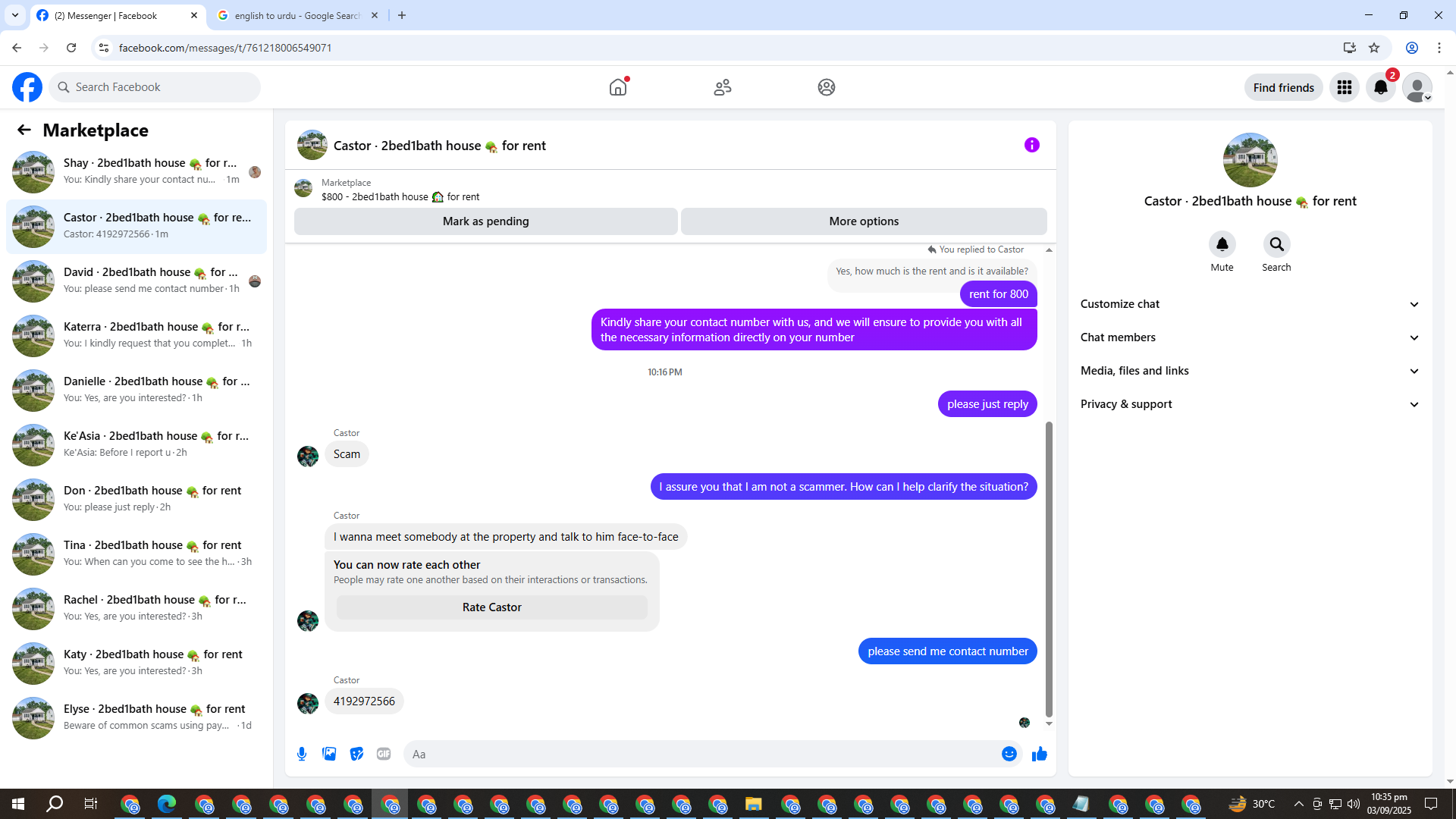Focus the Aa message input box

701,754
